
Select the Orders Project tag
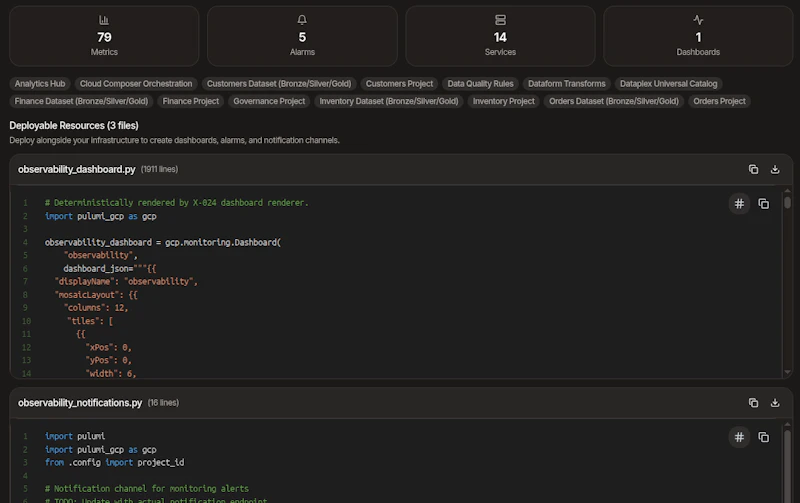point(719,101)
